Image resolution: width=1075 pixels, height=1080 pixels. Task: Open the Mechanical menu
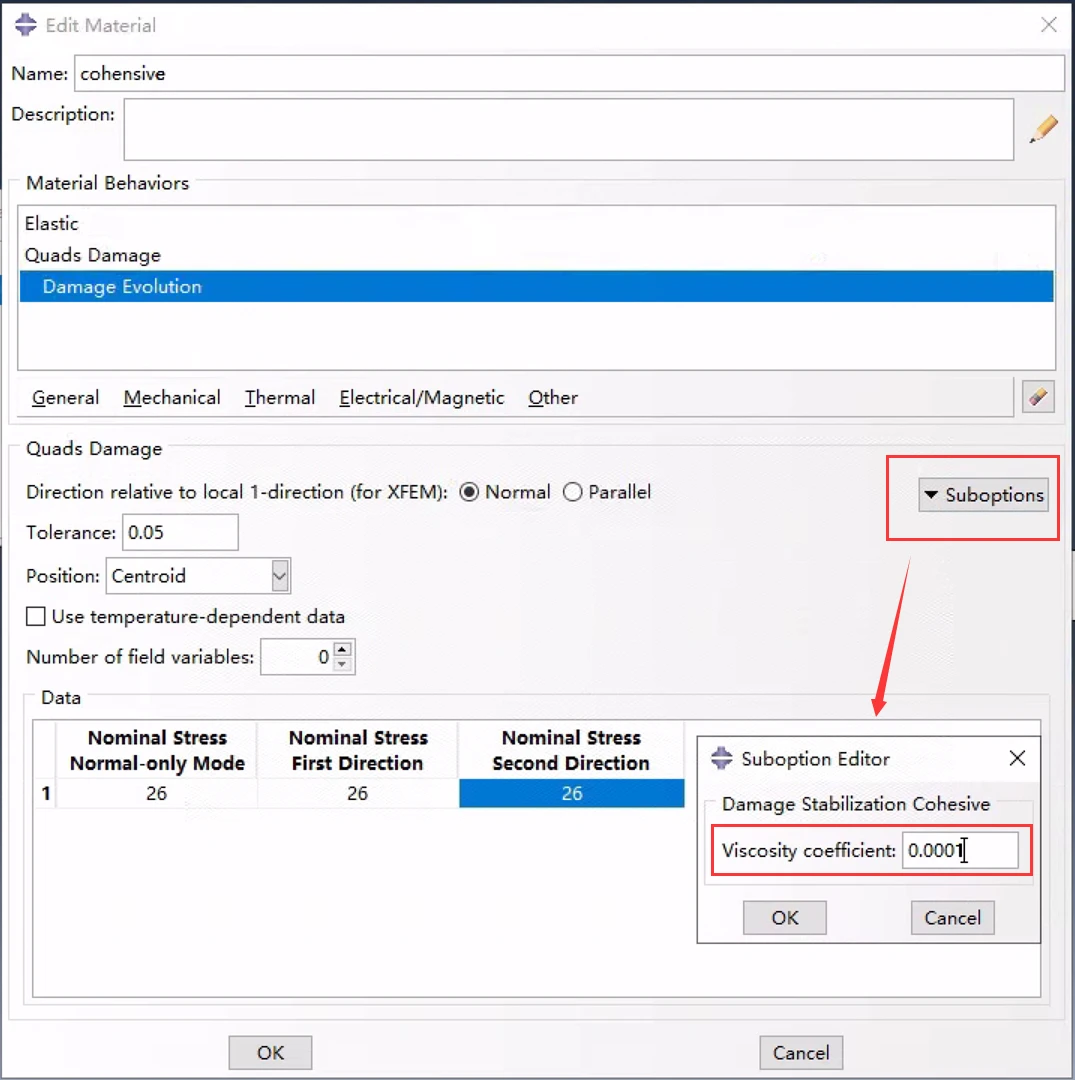pyautogui.click(x=172, y=397)
